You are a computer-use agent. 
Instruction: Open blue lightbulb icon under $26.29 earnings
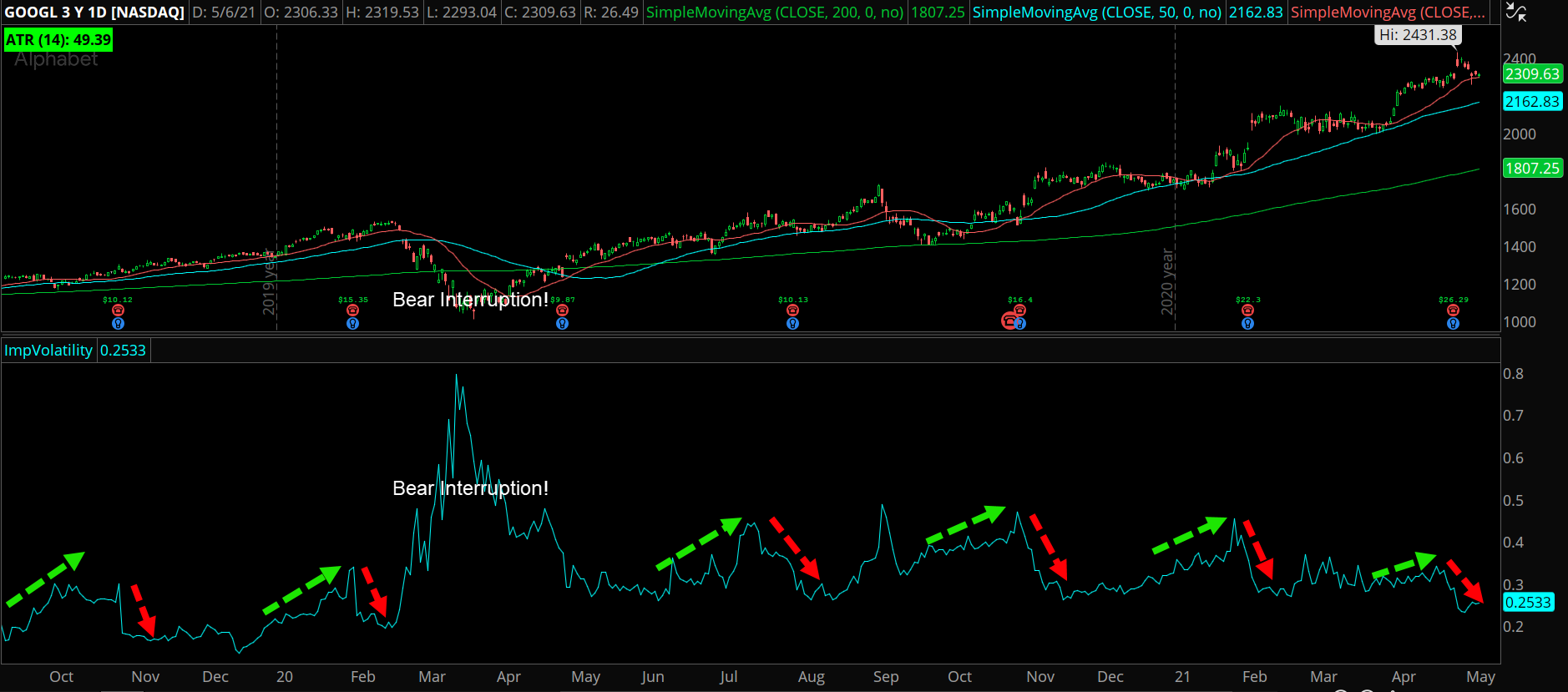pos(1453,323)
